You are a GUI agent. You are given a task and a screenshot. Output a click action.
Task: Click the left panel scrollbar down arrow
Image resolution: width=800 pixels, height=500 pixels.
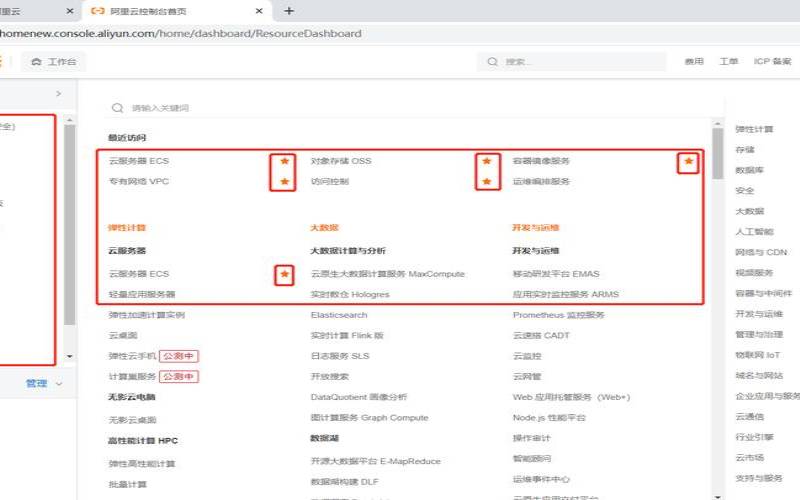[x=70, y=356]
